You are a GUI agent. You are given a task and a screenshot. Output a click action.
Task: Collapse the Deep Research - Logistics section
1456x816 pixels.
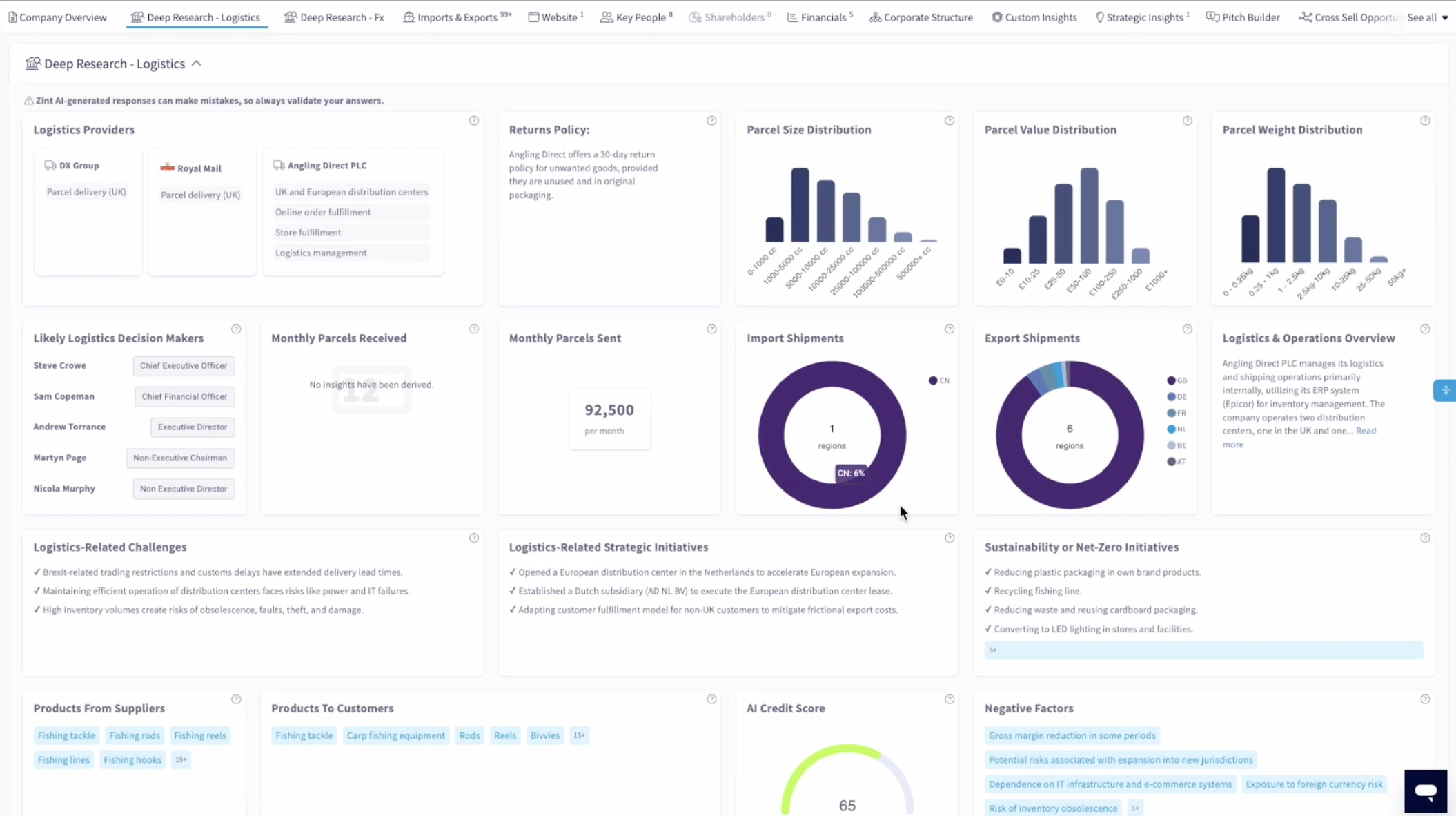pyautogui.click(x=197, y=64)
